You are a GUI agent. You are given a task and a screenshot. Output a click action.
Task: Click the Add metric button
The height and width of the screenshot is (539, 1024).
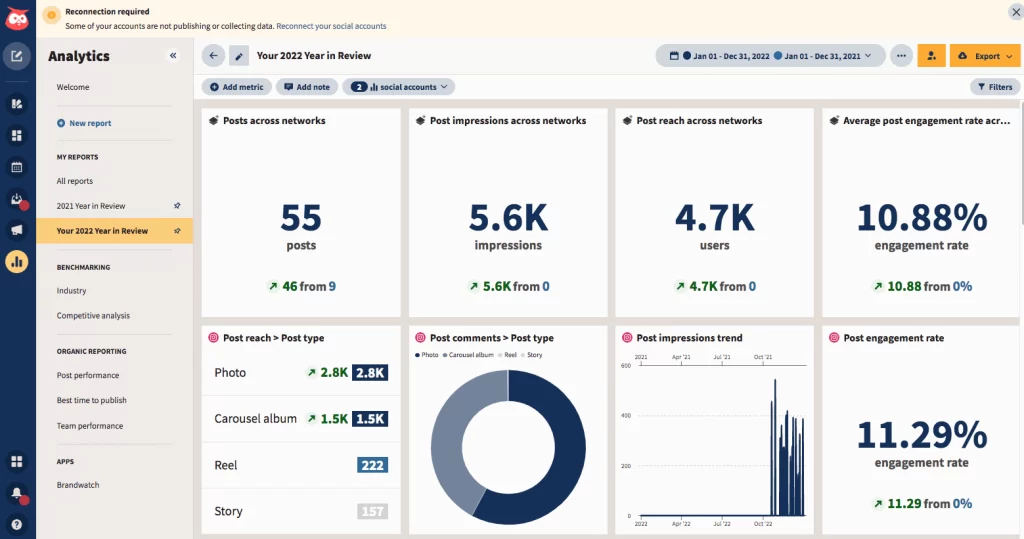[x=236, y=87]
